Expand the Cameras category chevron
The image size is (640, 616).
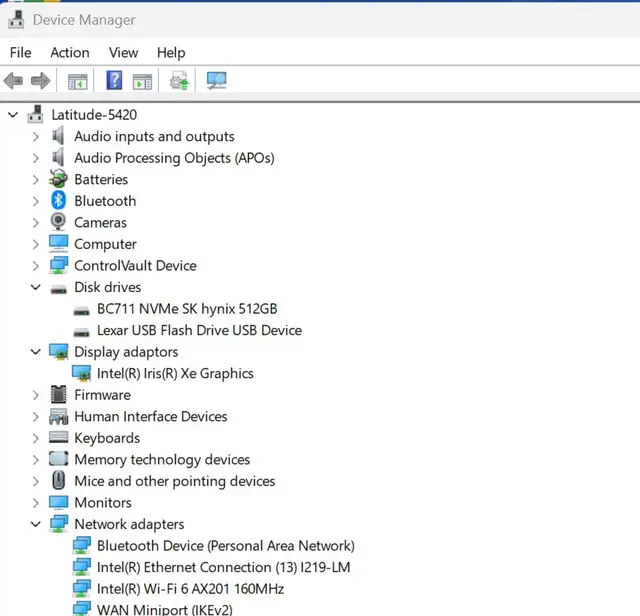point(36,222)
